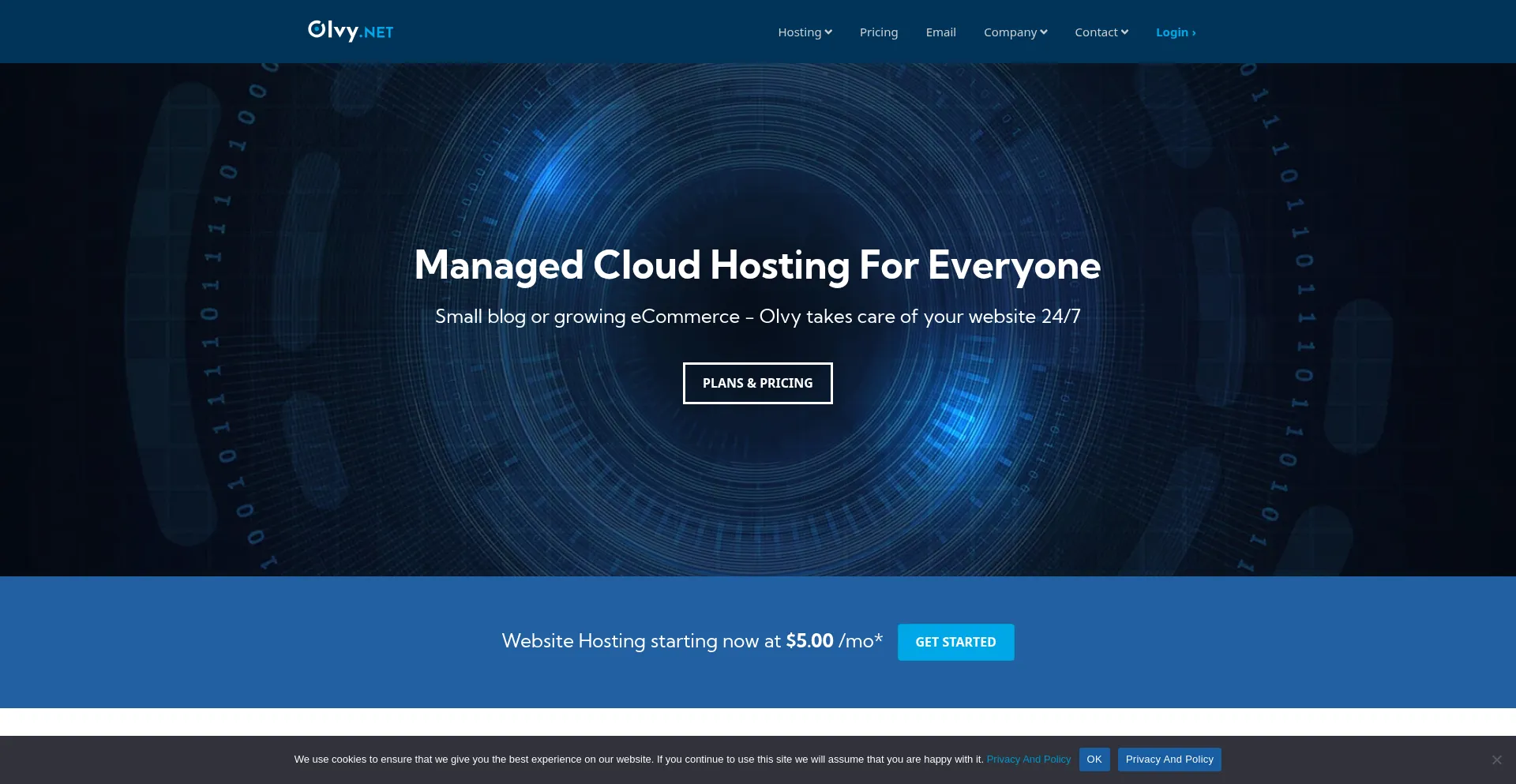Viewport: 1516px width, 784px height.
Task: Click the .NET part of the logo
Action: tap(377, 33)
